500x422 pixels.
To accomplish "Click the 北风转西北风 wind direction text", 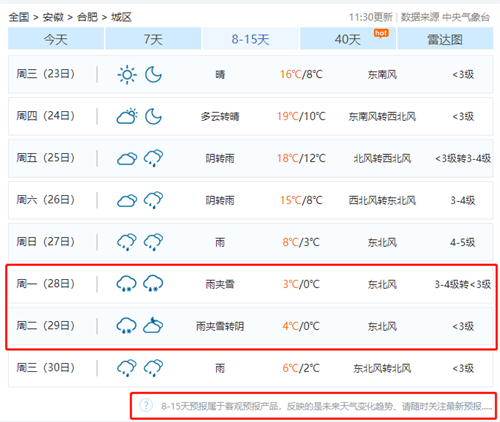I will pyautogui.click(x=382, y=158).
